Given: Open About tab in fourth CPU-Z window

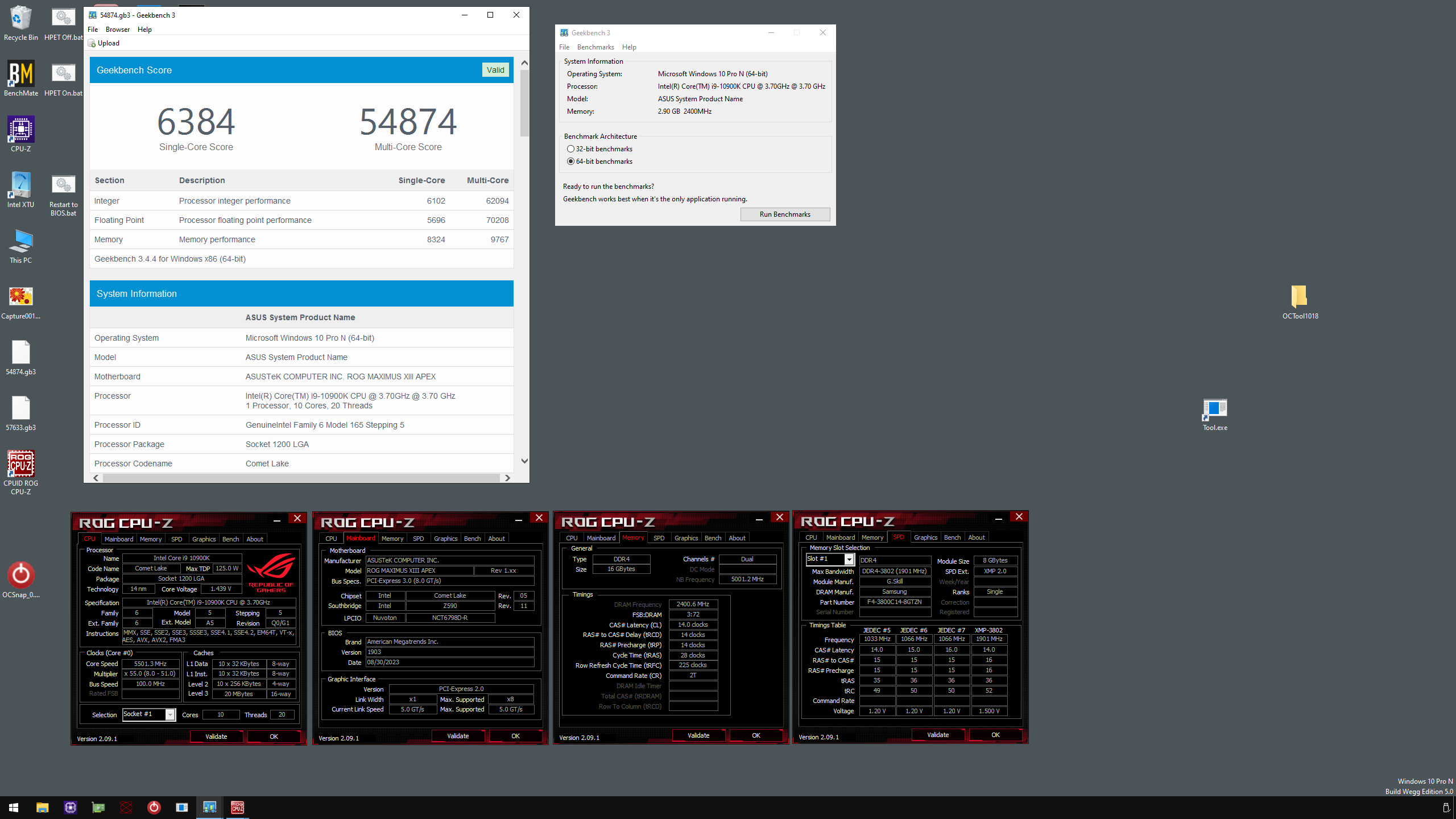Looking at the screenshot, I should pyautogui.click(x=976, y=537).
